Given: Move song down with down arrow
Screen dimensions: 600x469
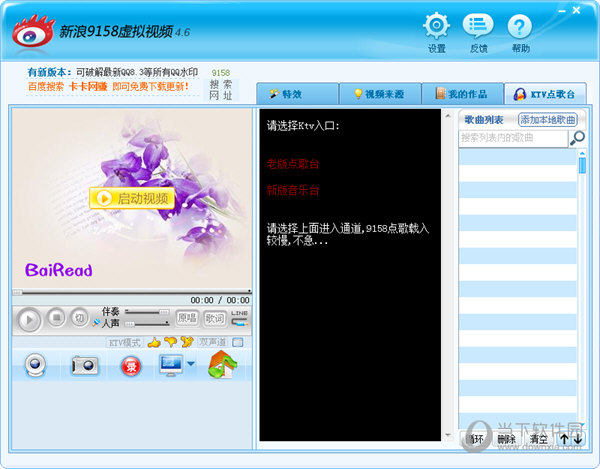Looking at the screenshot, I should (x=578, y=439).
